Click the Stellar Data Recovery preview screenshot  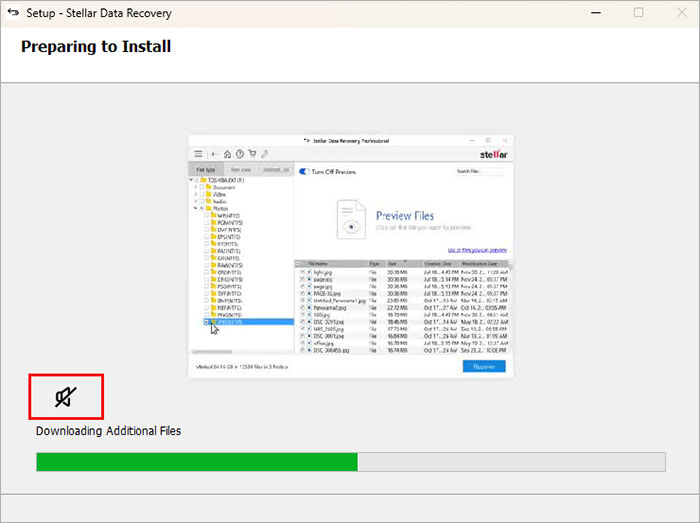[351, 256]
